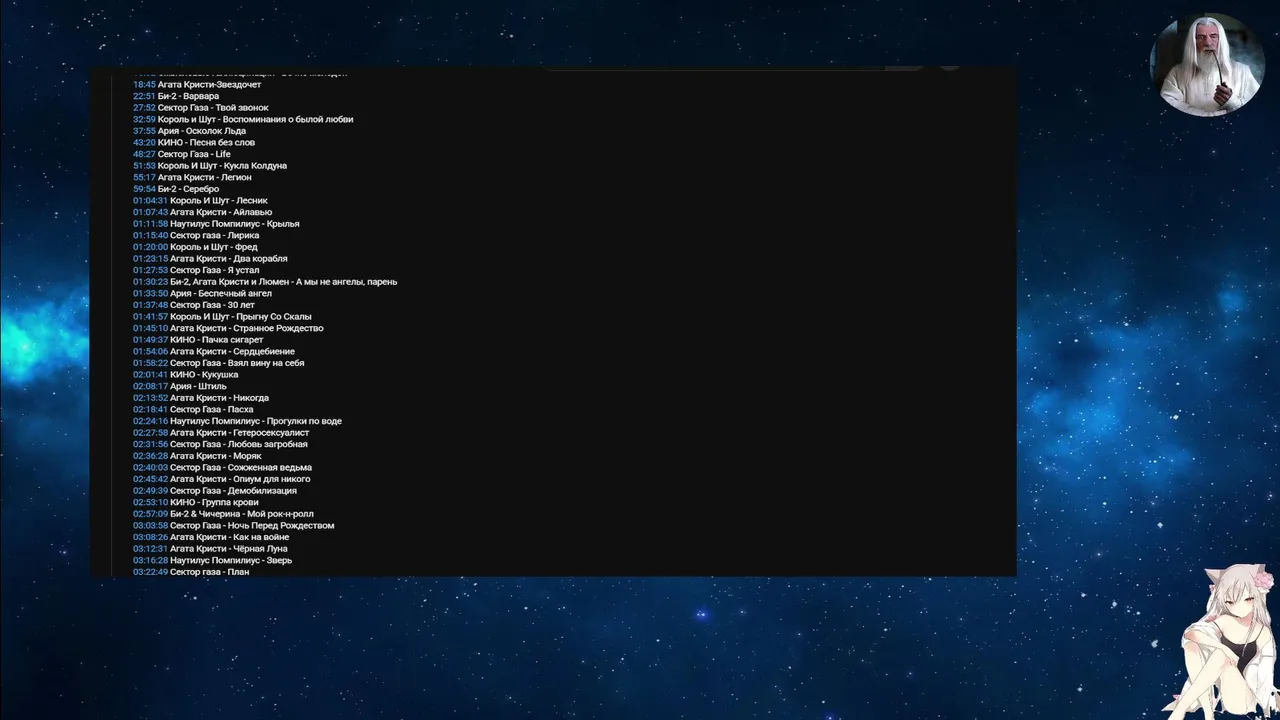Screen dimensions: 1280x720
Task: Open the 02:31:56 timestamp link
Action: (x=150, y=445)
